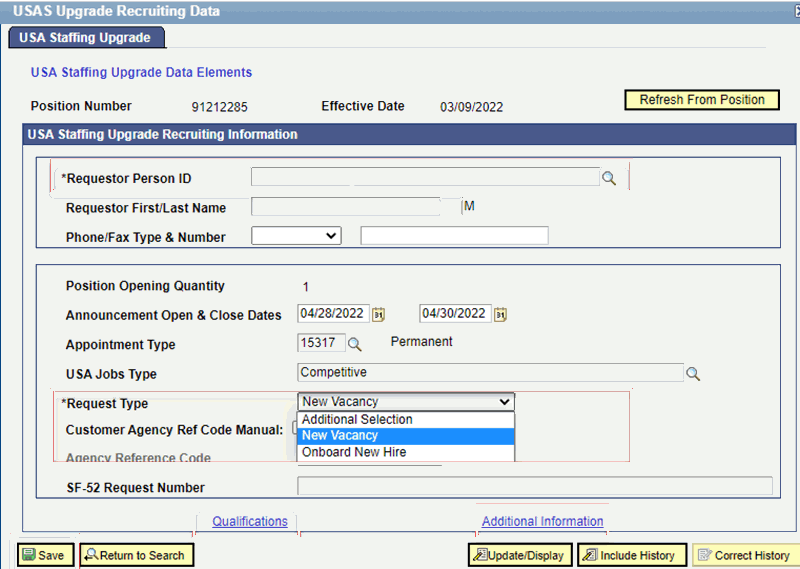Screen dimensions: 800x569
Task: Click Include History button
Action: pos(632,555)
